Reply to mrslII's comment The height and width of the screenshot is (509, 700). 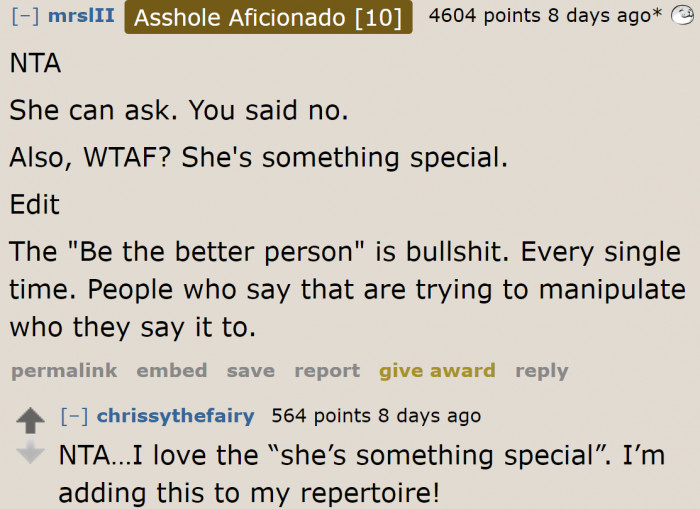pos(541,371)
